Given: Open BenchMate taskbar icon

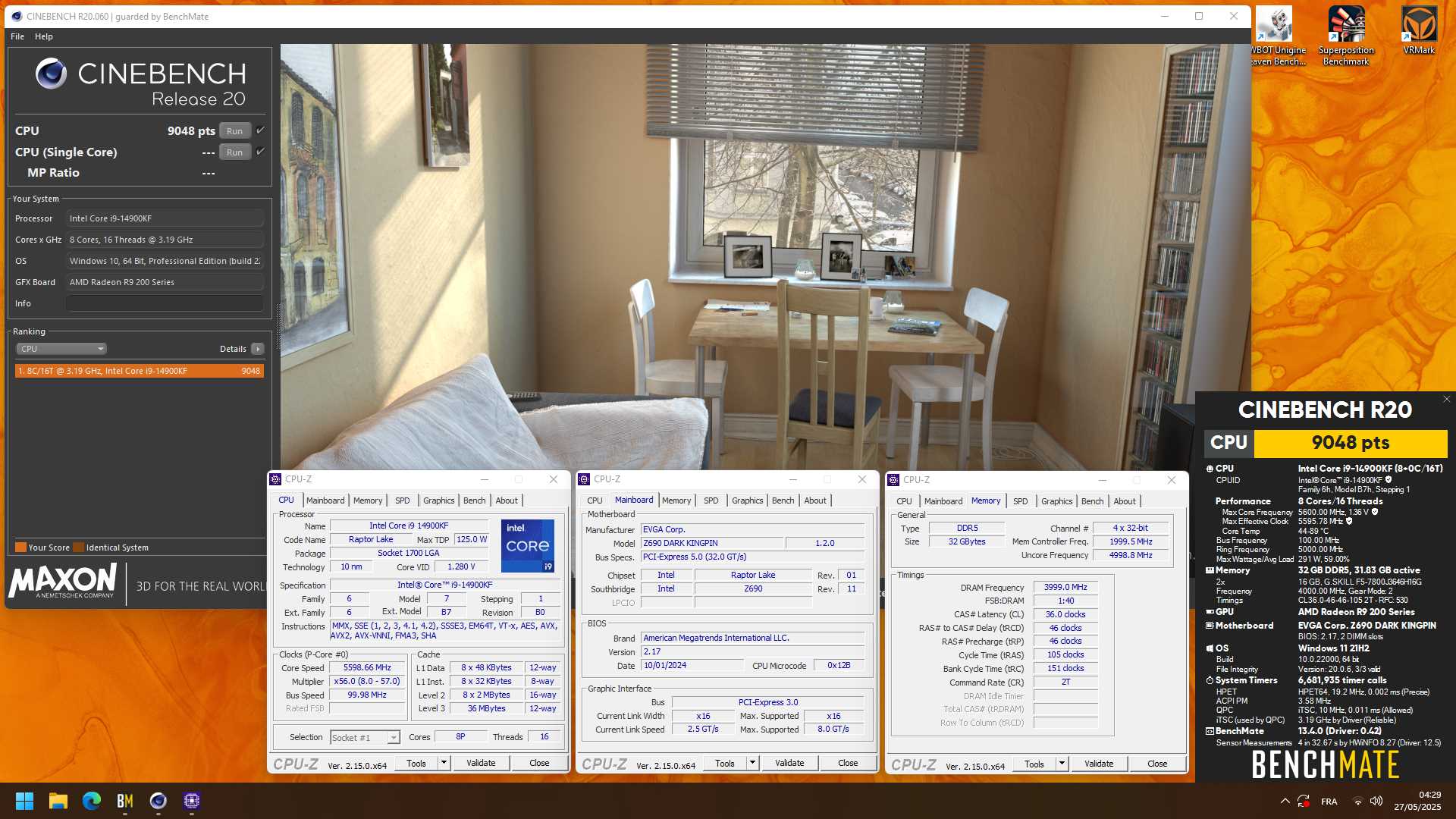Looking at the screenshot, I should coord(125,801).
